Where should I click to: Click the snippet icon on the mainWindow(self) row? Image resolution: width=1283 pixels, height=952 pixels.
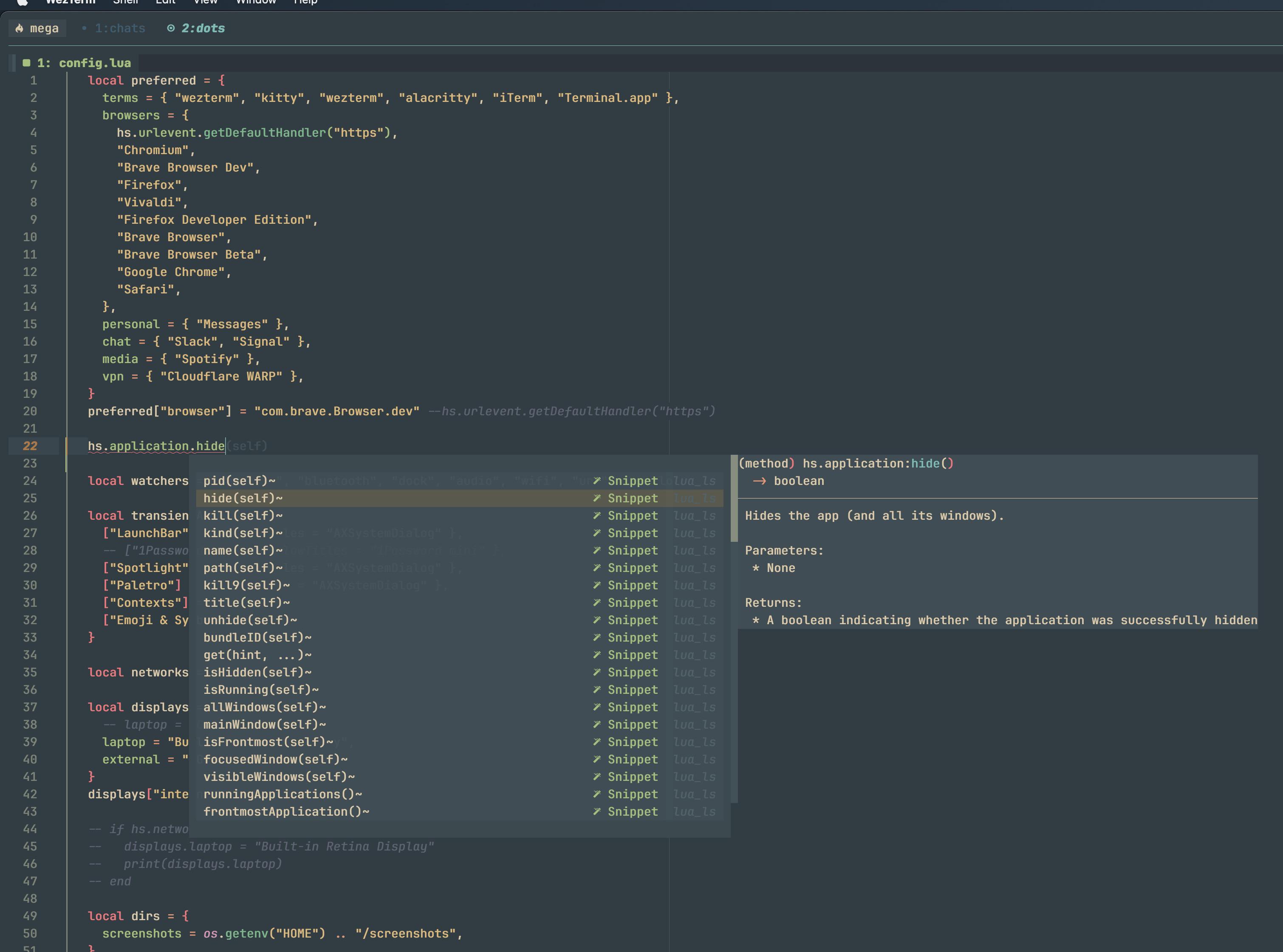[x=597, y=724]
